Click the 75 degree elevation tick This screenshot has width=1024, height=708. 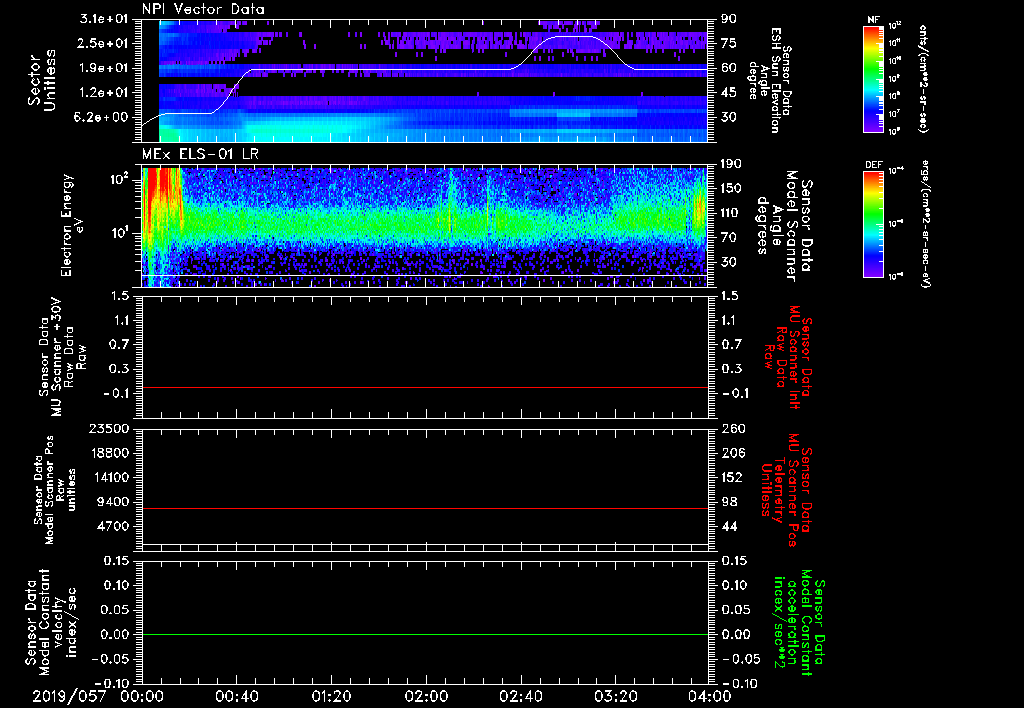(729, 43)
